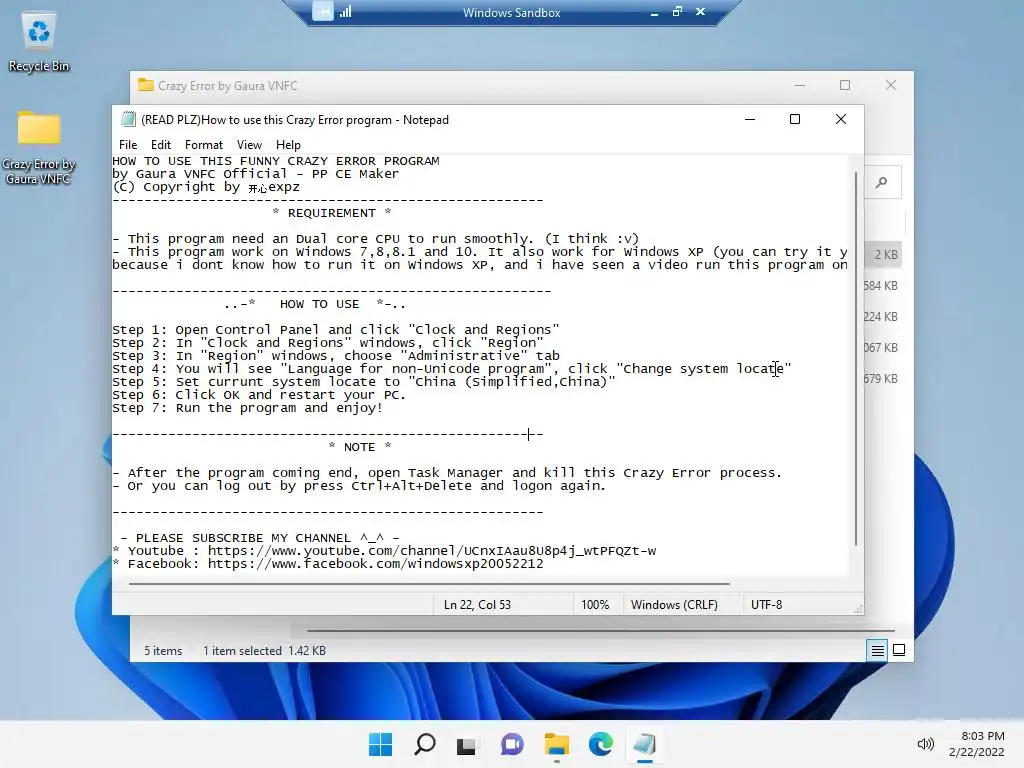Select the Crazy Error by Gaura VNFC folder
This screenshot has height=768, width=1024.
coord(39,148)
